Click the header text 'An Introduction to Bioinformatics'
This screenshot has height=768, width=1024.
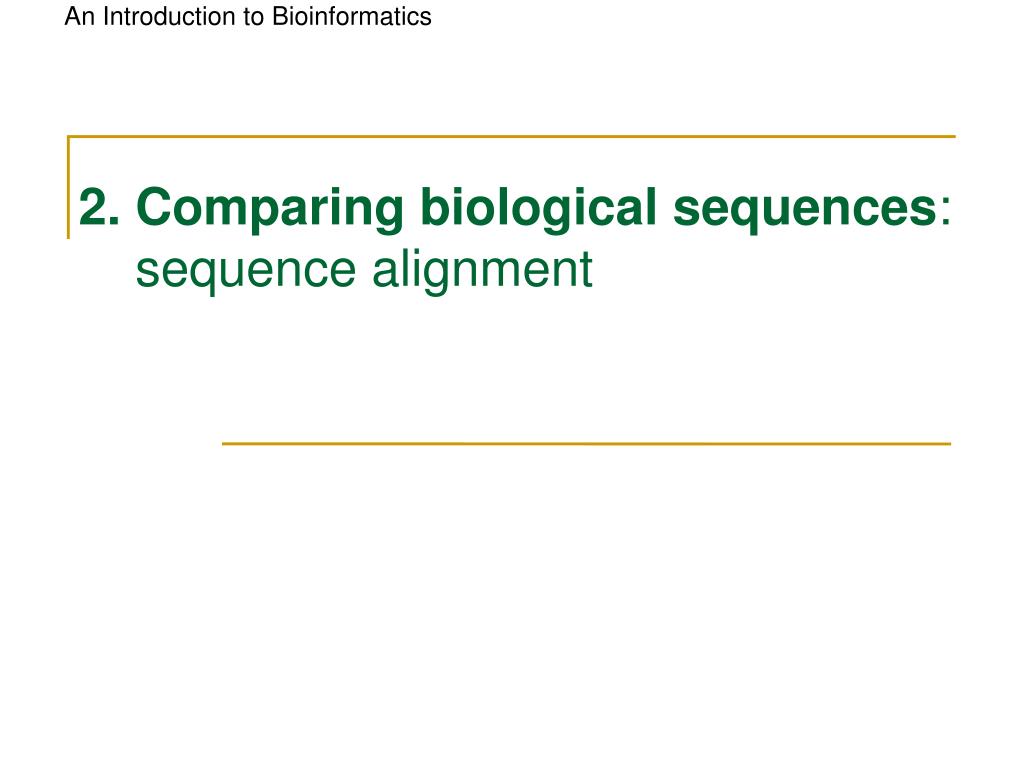(x=248, y=16)
